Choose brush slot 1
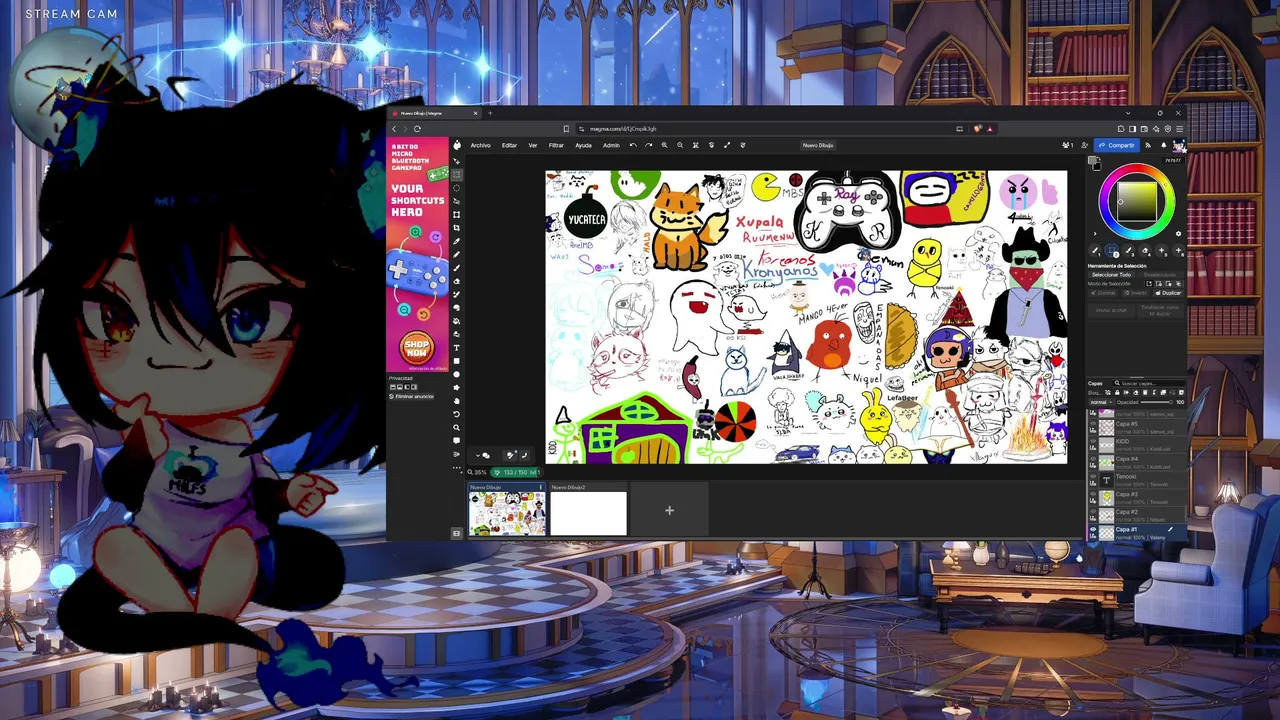Screen dimensions: 1280x720 click(x=1096, y=251)
